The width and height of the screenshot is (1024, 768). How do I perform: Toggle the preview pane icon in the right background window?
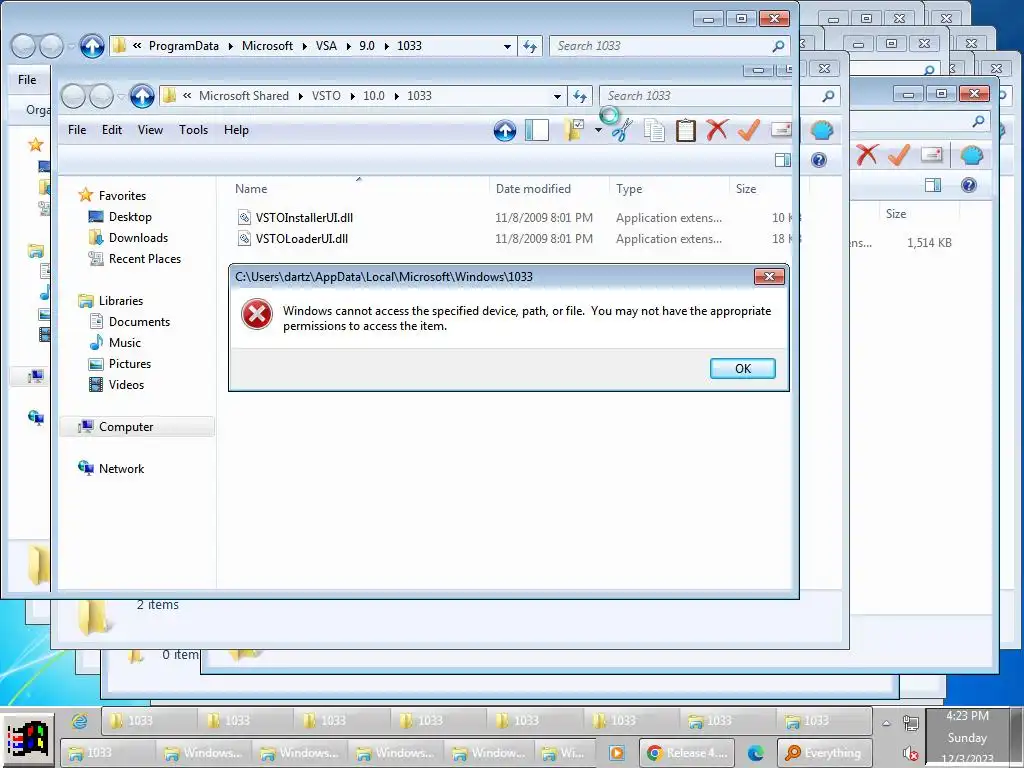[x=933, y=185]
